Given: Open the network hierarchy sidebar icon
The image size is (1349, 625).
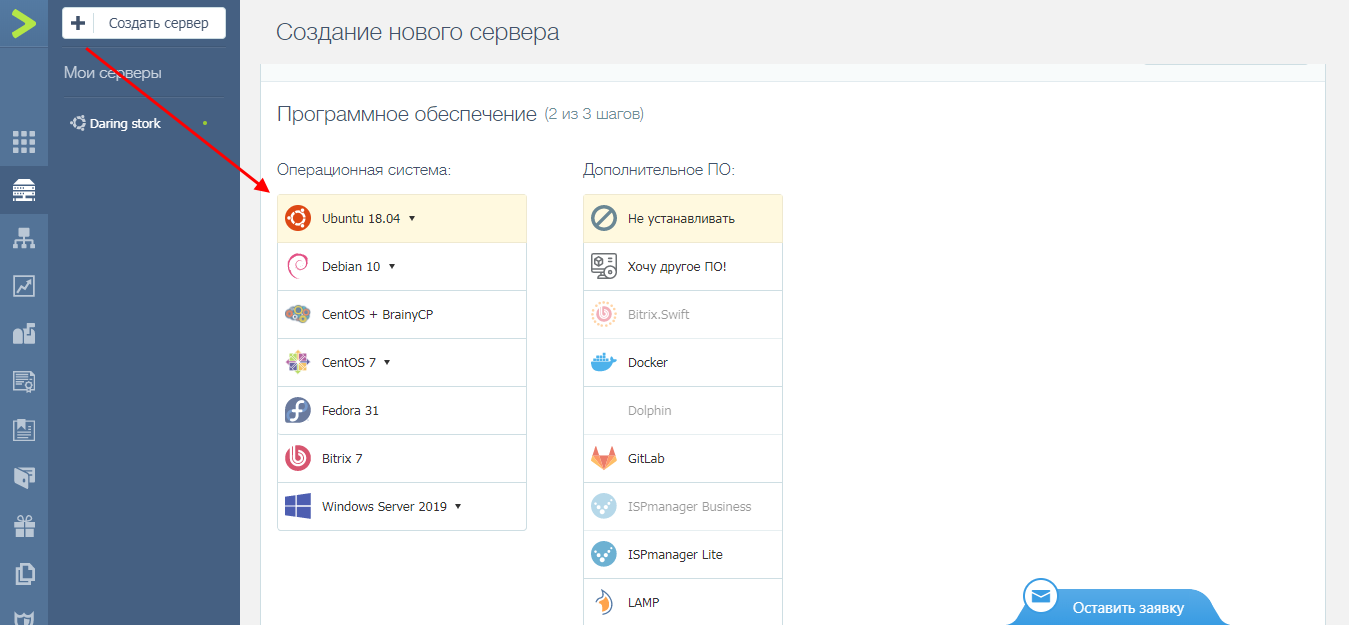Looking at the screenshot, I should click(24, 238).
